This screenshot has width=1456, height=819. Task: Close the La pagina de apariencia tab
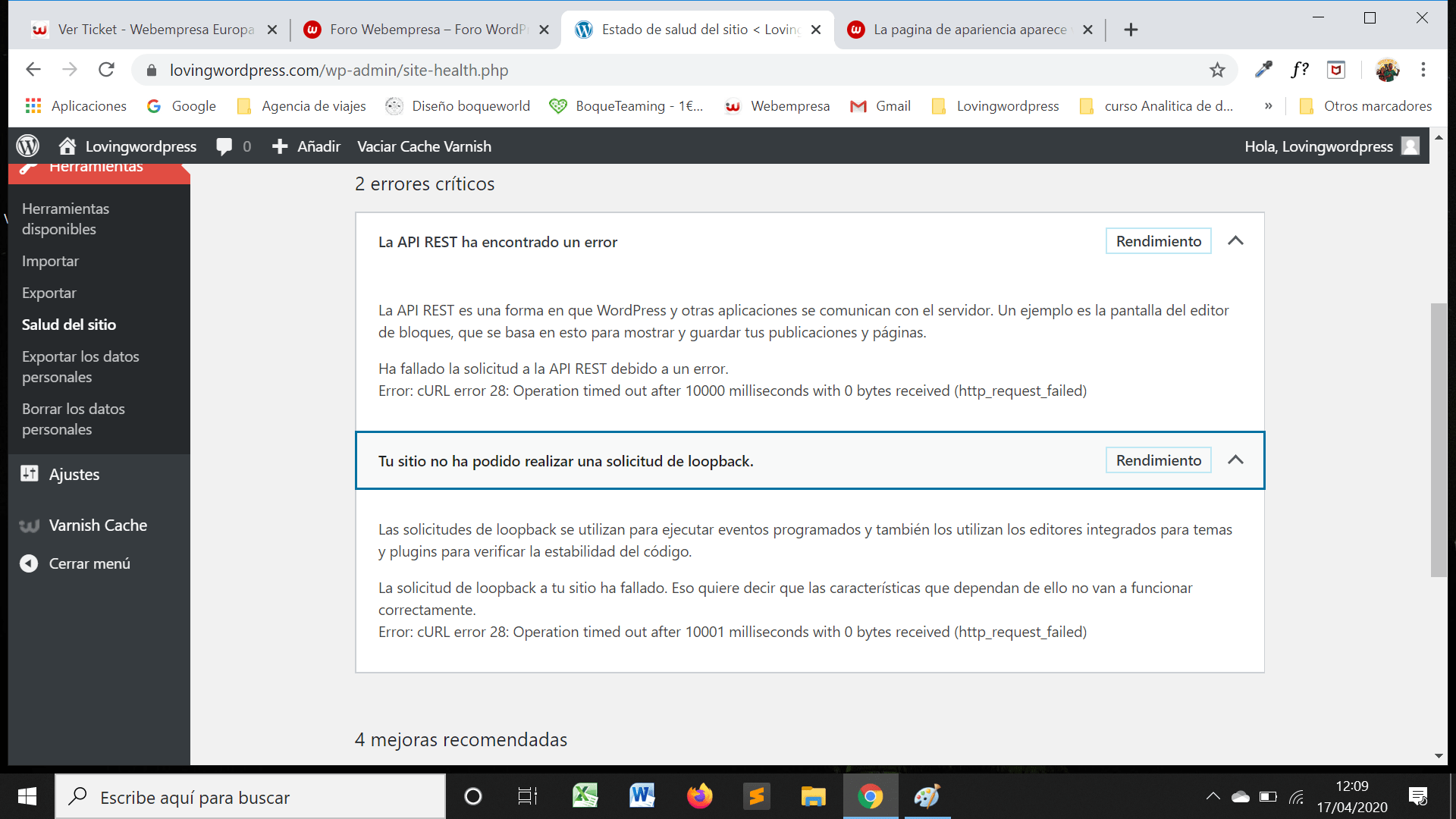(x=1087, y=30)
